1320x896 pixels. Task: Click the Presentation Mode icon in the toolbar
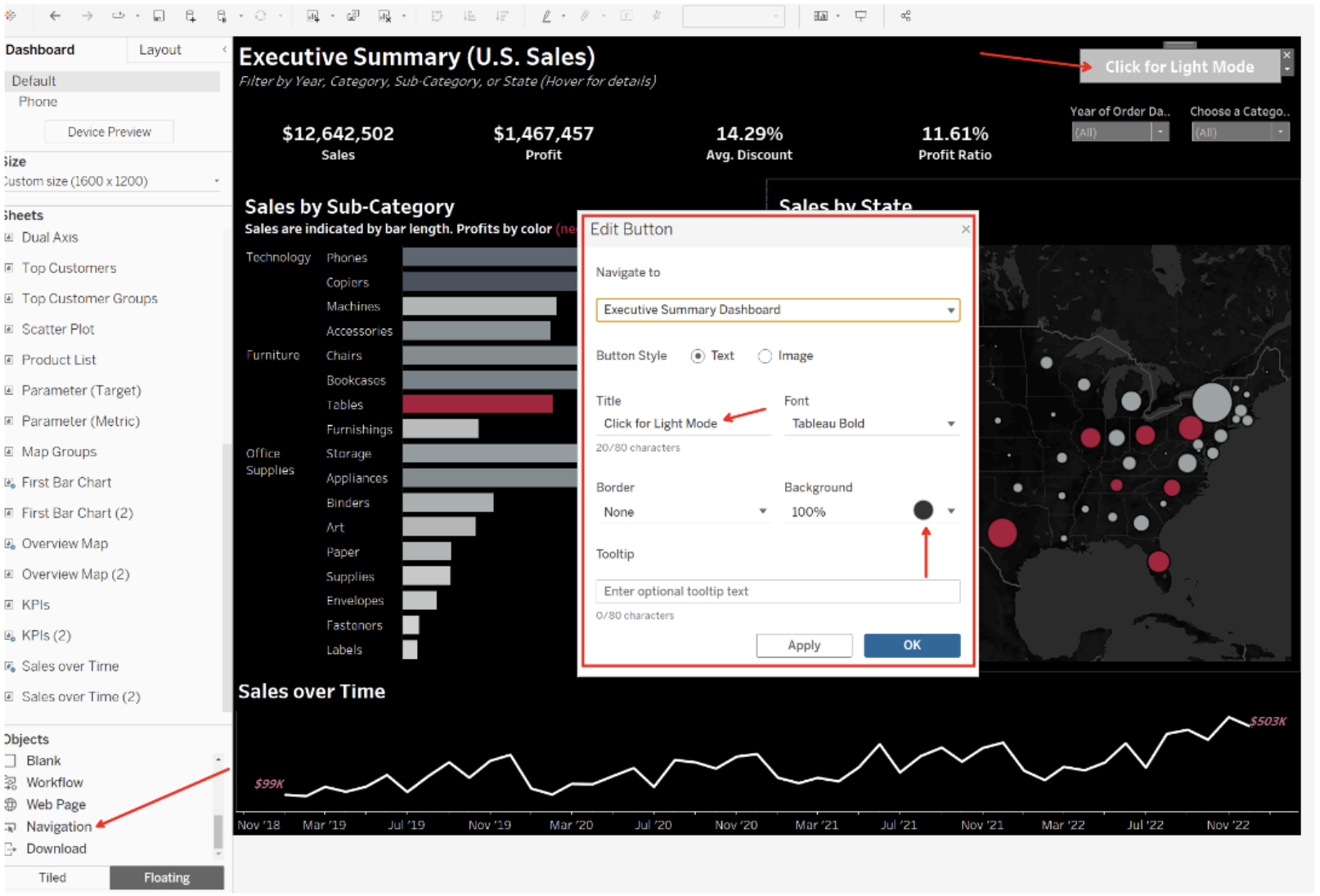point(861,16)
